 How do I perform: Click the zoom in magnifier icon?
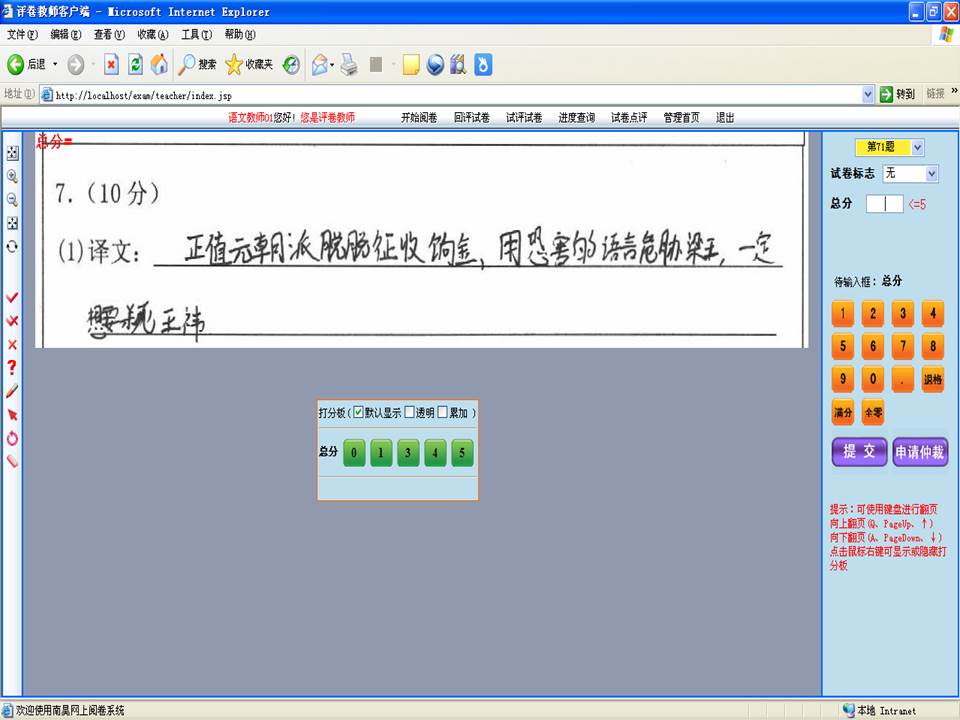(x=12, y=176)
